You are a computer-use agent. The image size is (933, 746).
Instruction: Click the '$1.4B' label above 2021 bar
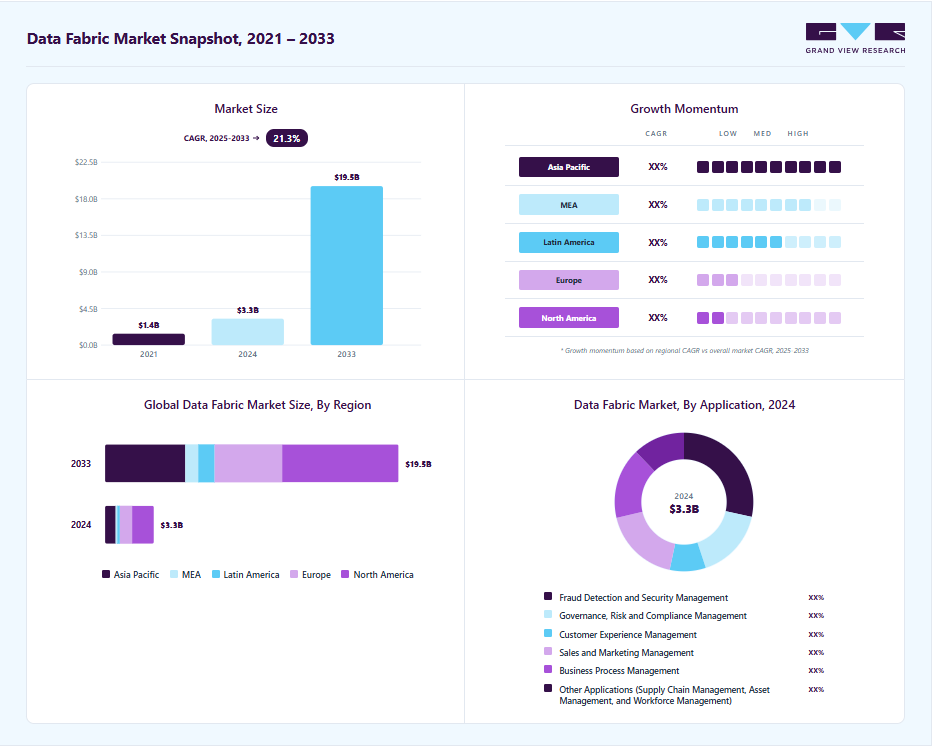point(149,325)
